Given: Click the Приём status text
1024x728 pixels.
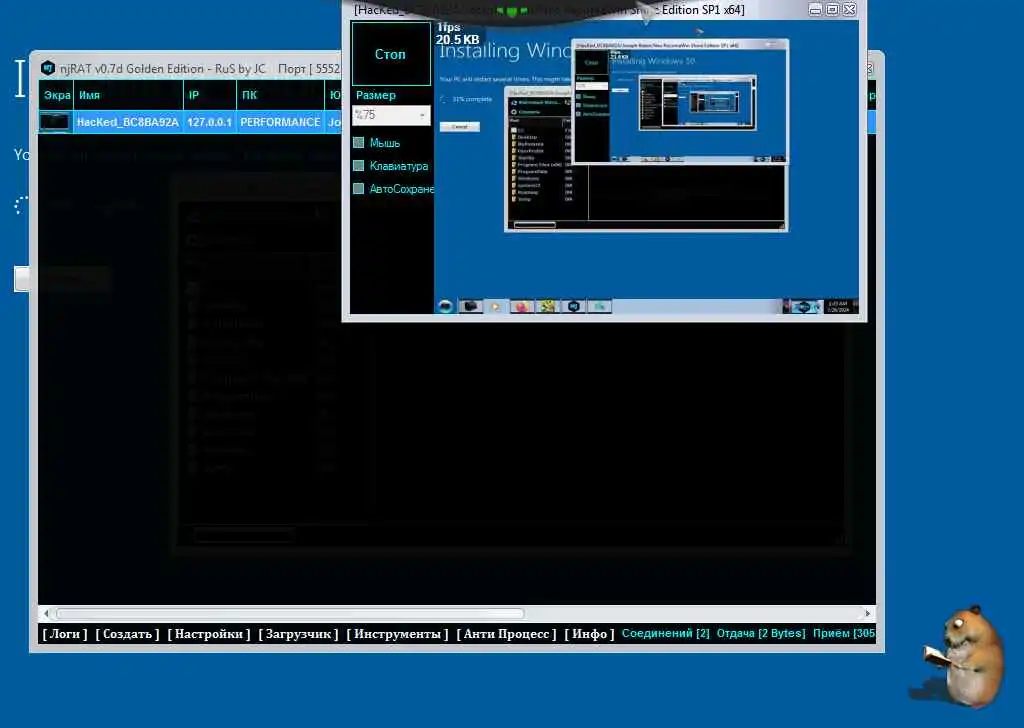Looking at the screenshot, I should click(x=844, y=633).
